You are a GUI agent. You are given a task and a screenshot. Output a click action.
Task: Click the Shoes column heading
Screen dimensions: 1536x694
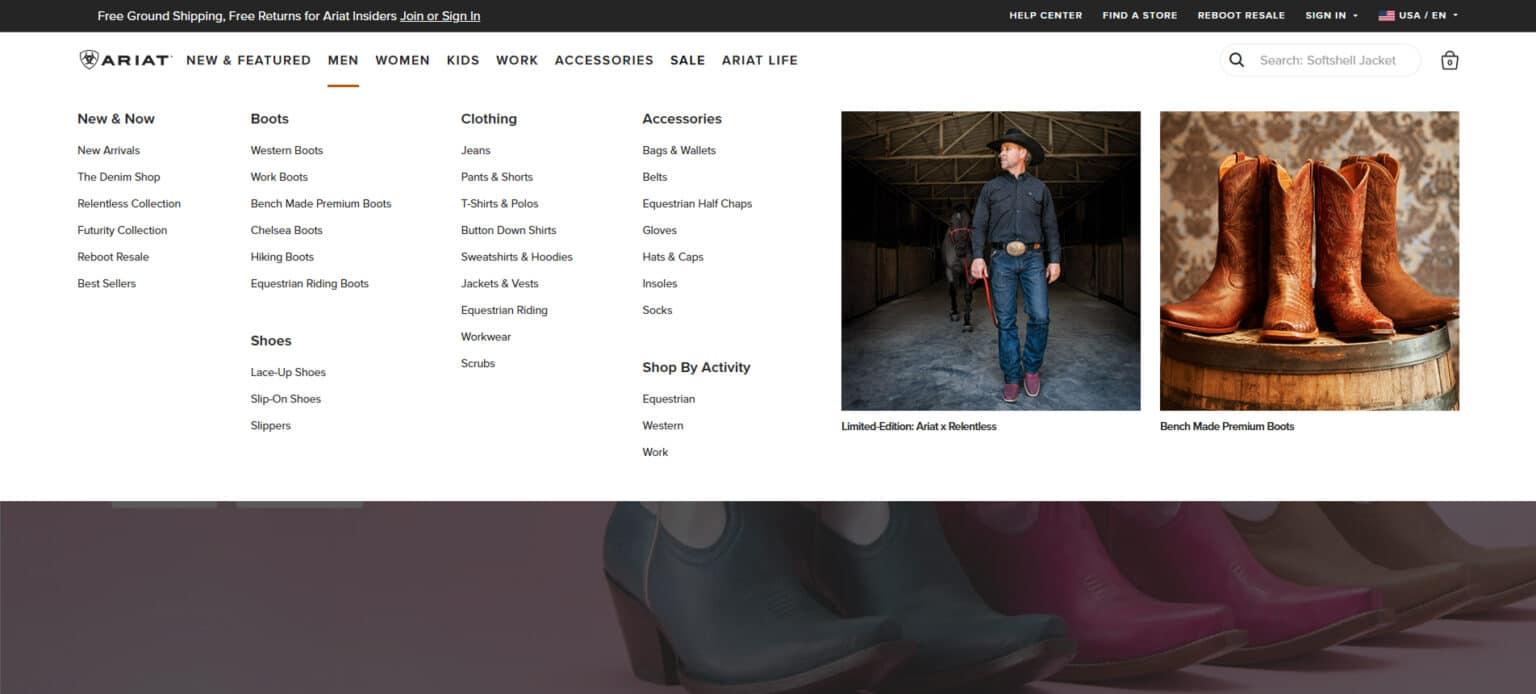click(270, 340)
